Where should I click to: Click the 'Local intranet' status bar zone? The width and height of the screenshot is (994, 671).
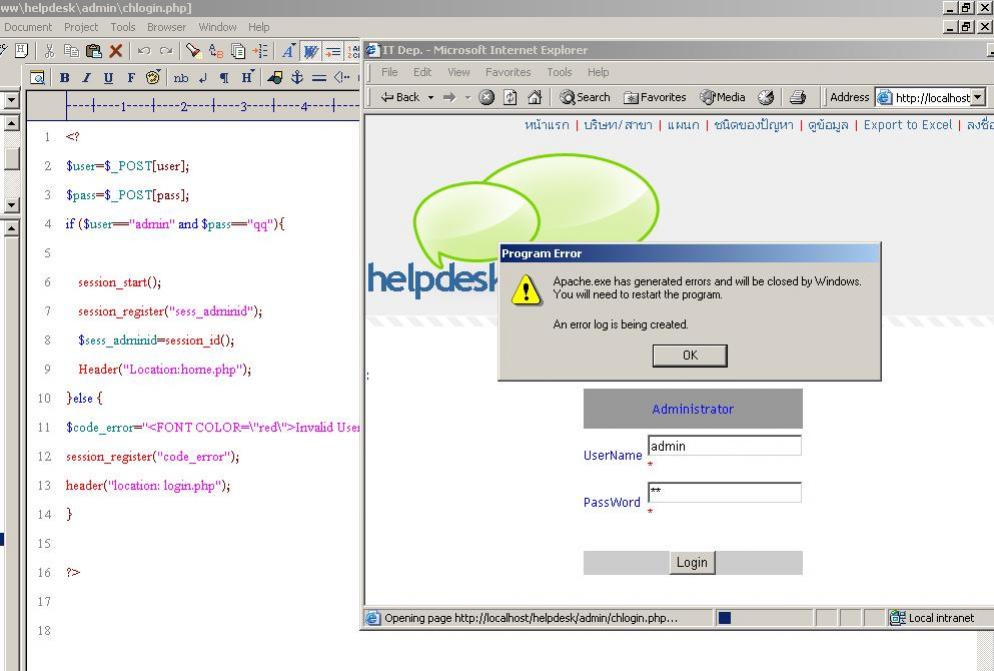[933, 618]
